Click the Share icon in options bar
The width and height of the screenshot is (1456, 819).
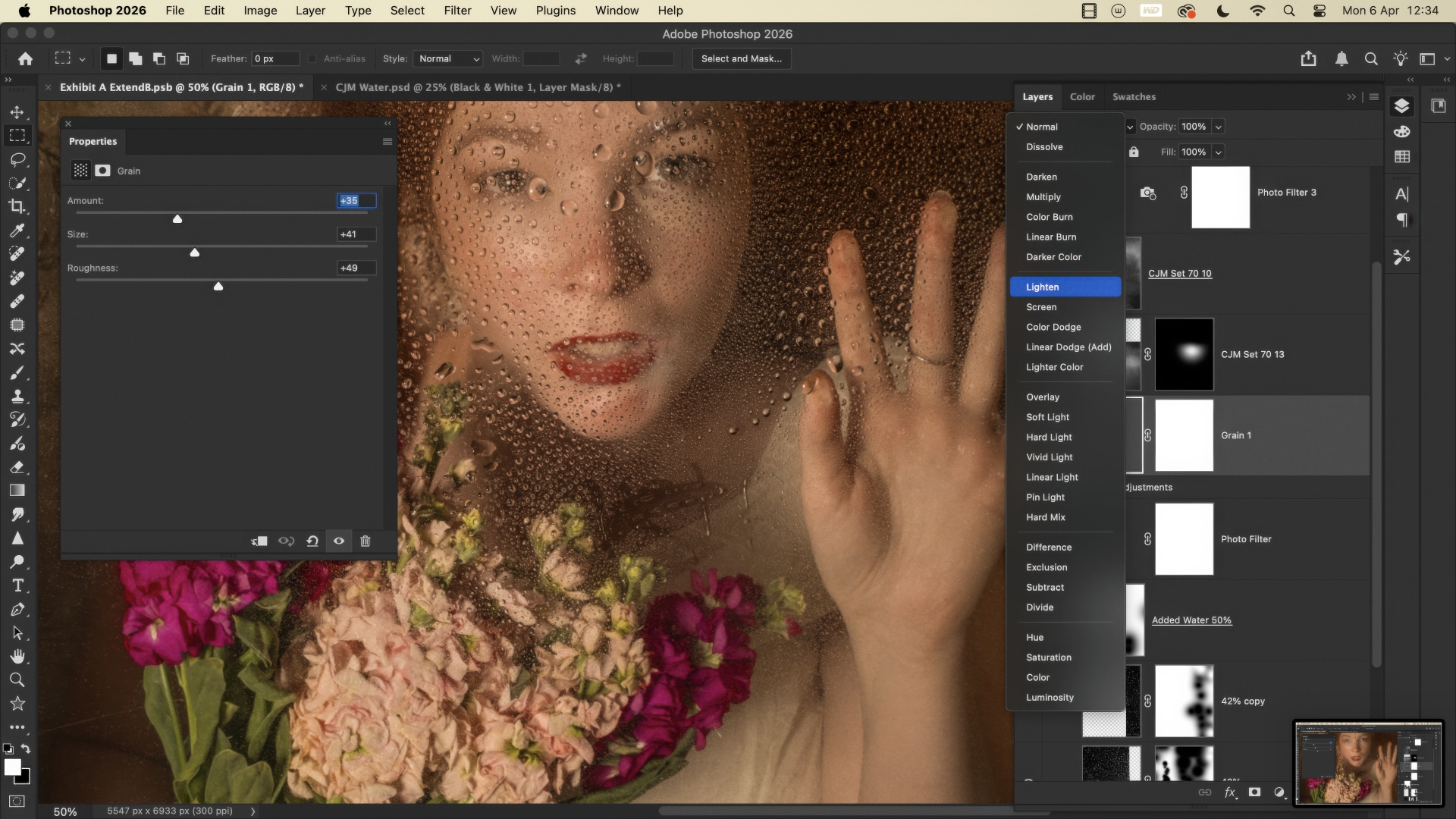pos(1308,58)
